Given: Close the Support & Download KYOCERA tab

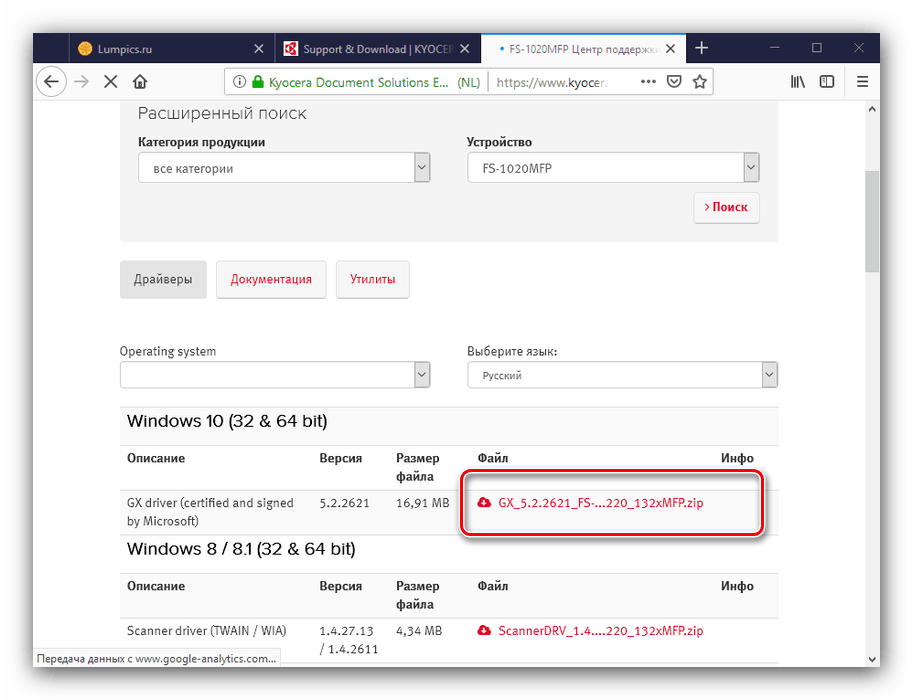Looking at the screenshot, I should coord(465,49).
